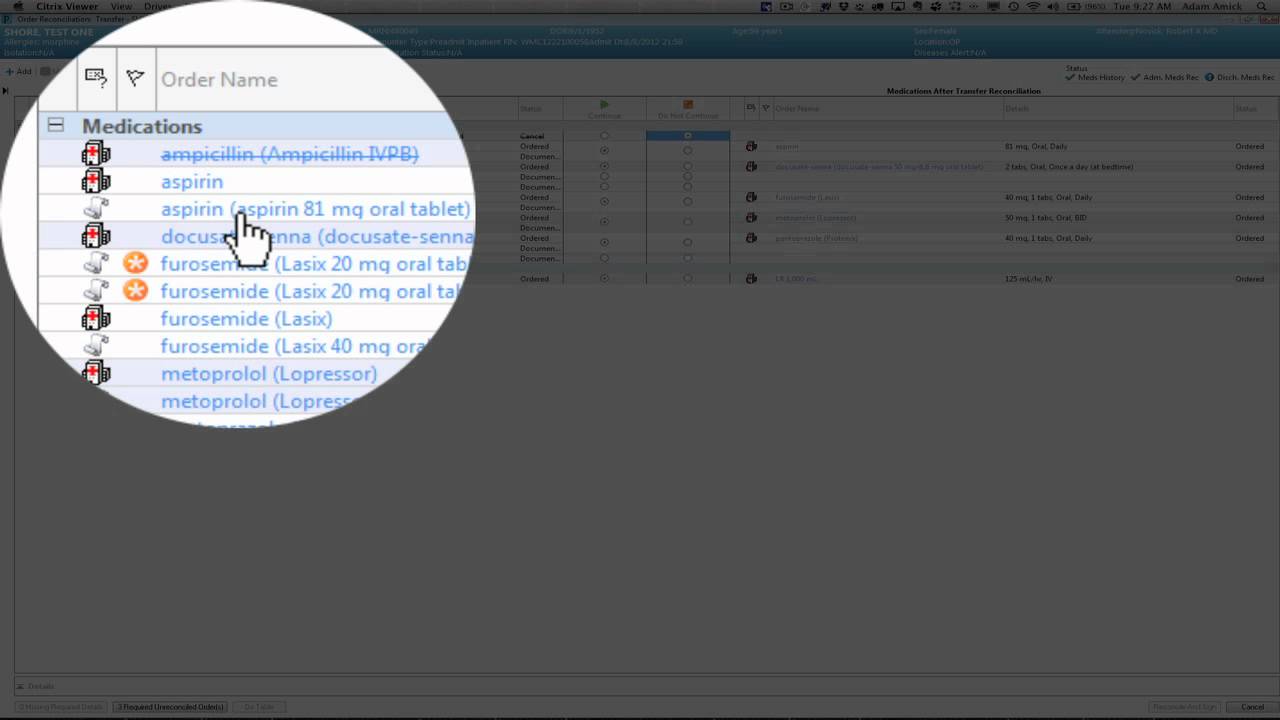
Task: Click the '81 mg, Oral, Daily' details cell
Action: 1036,146
